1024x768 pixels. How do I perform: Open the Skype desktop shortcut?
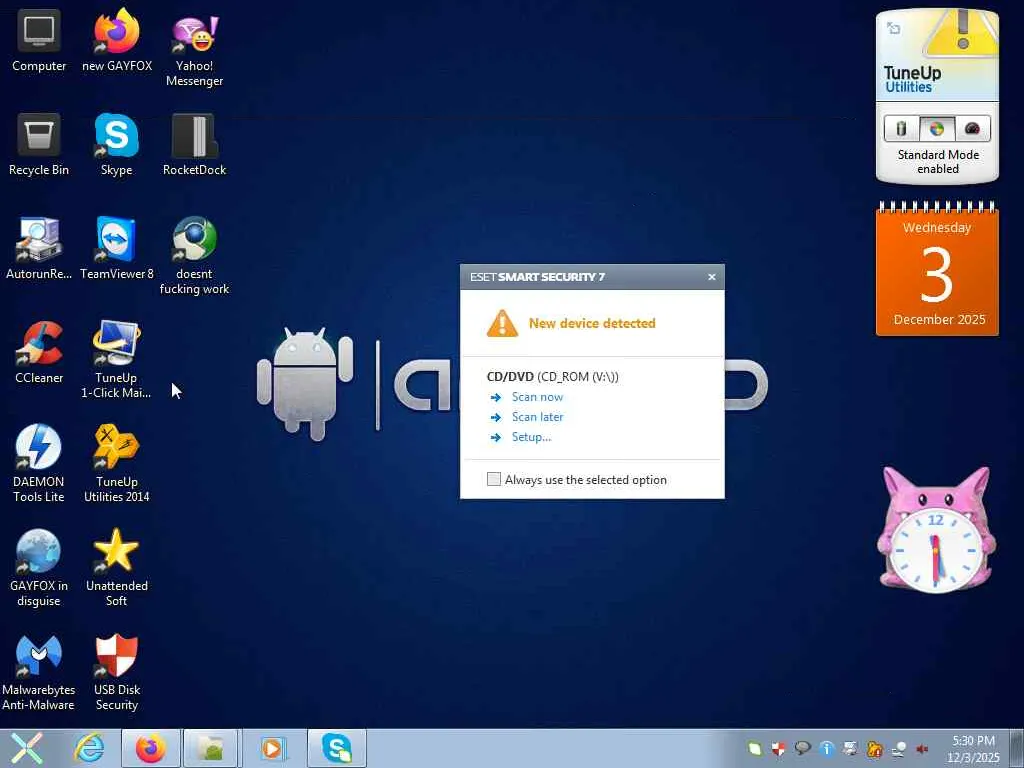click(116, 145)
